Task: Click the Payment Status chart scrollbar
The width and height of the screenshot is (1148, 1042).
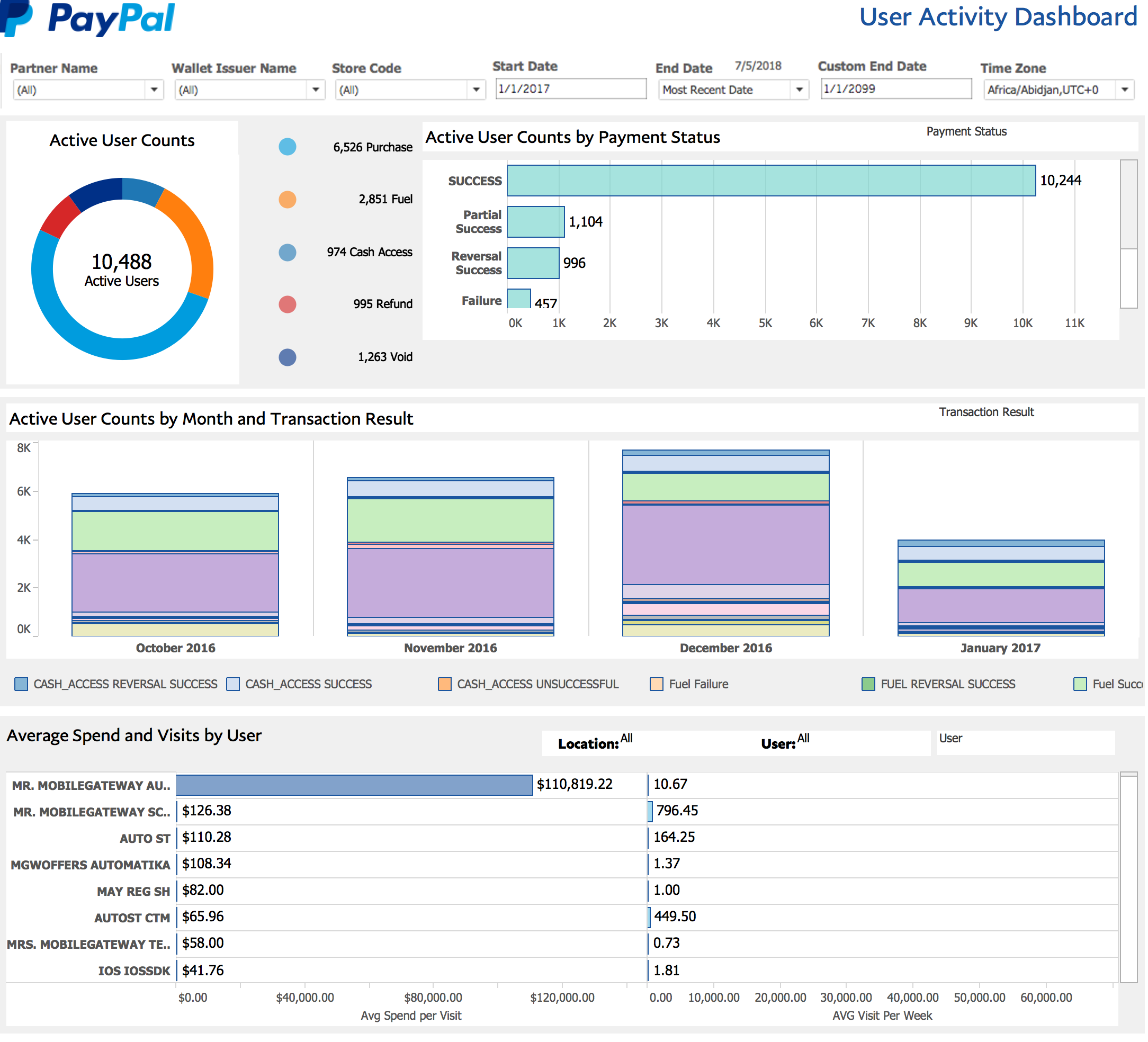Action: tap(1130, 205)
